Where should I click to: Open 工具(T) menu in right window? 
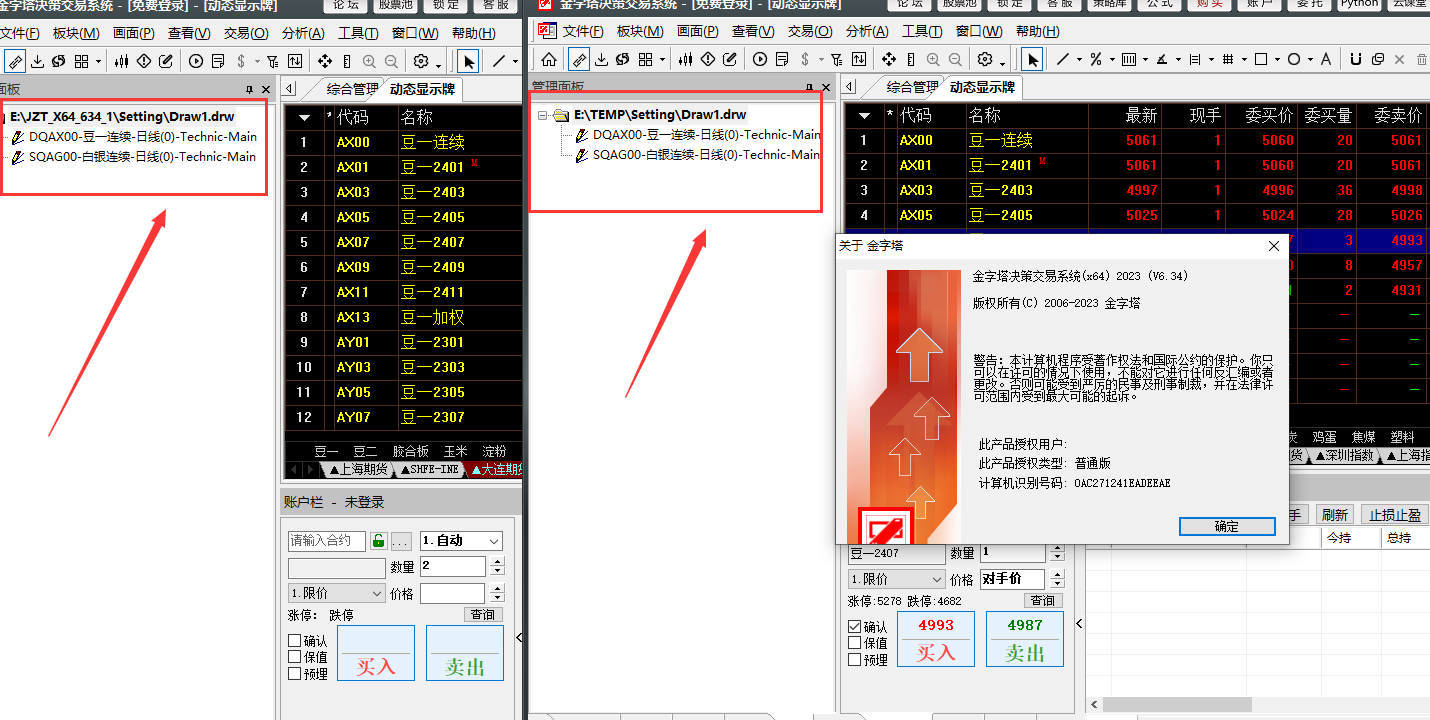(922, 32)
